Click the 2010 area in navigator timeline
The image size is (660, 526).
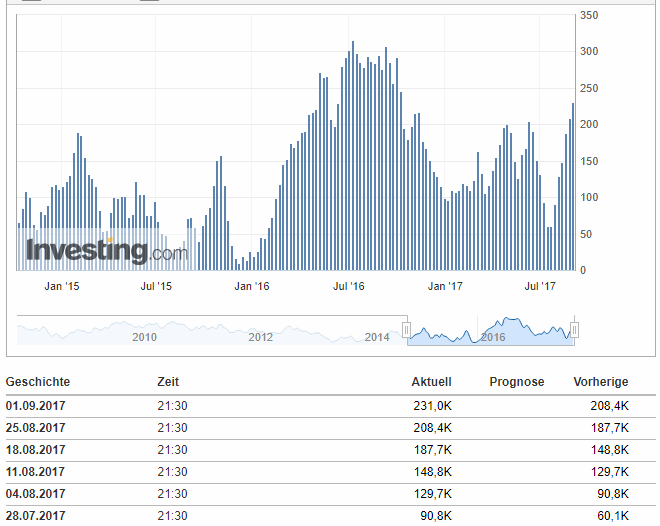[x=145, y=337]
